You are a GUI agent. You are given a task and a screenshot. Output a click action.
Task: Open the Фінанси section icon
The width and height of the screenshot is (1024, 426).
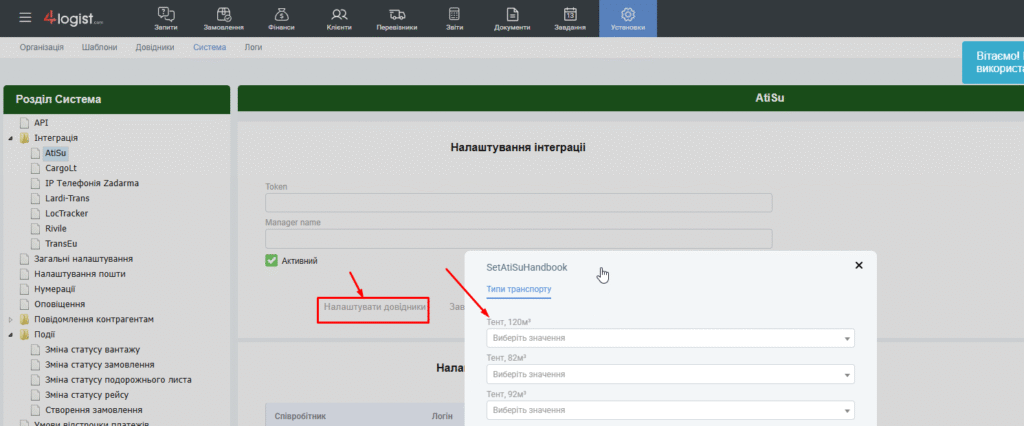click(x=281, y=18)
